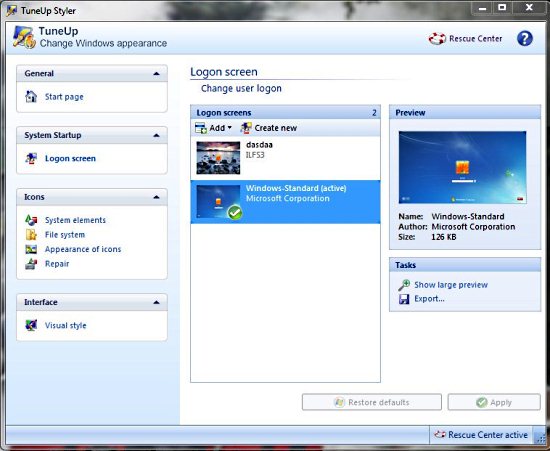Click the Add logon screen icon
The height and width of the screenshot is (451, 550).
point(201,128)
